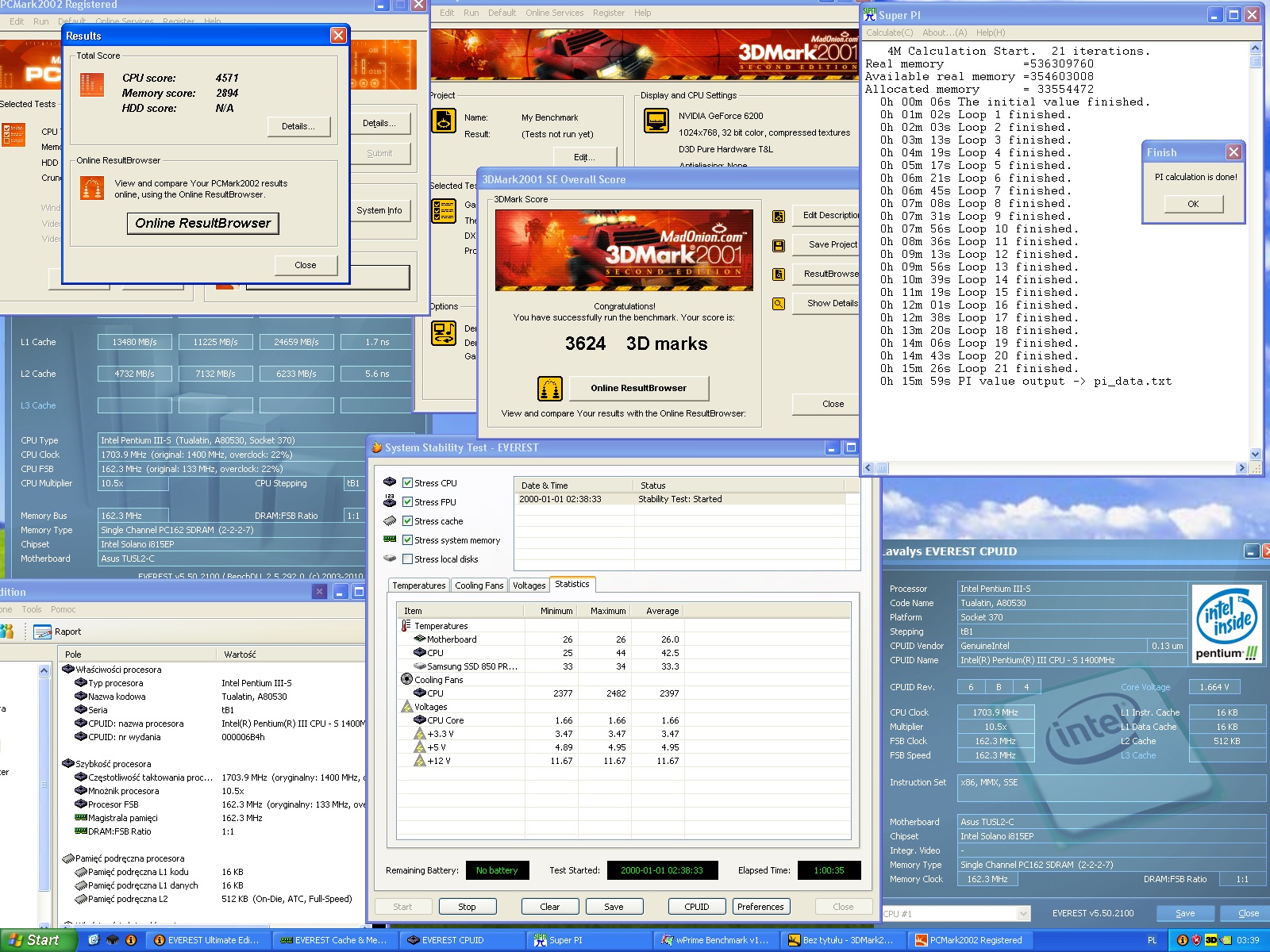Click the Save Project floppy icon in 3DMark2001
The width and height of the screenshot is (1270, 952).
pos(779,244)
